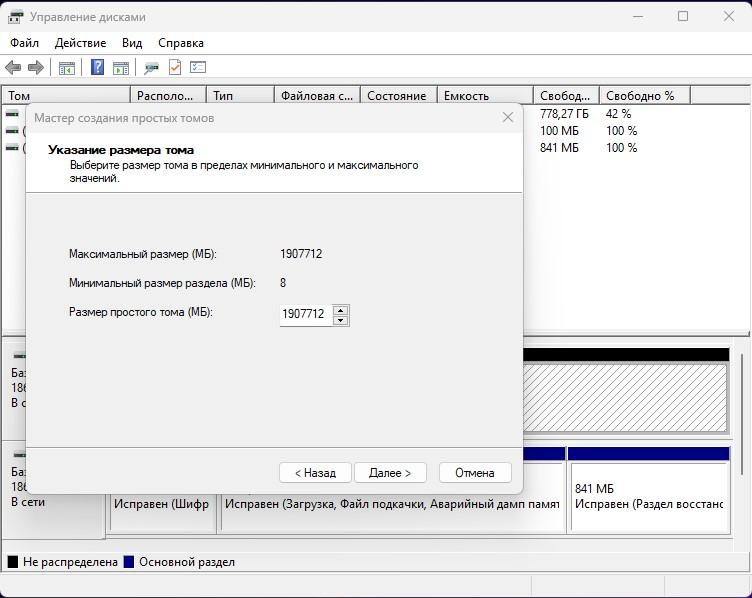Viewport: 752px width, 598px height.
Task: Open Help via blue question mark icon
Action: [x=98, y=68]
